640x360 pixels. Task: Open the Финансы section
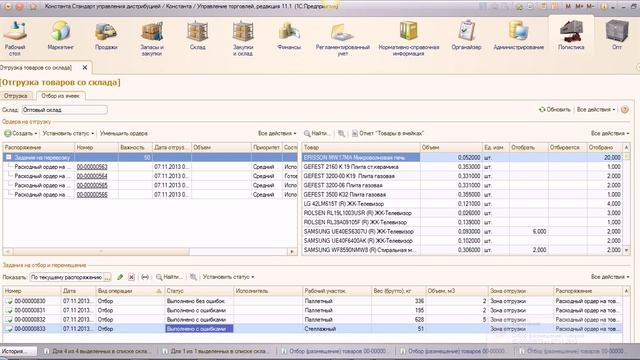pos(289,36)
